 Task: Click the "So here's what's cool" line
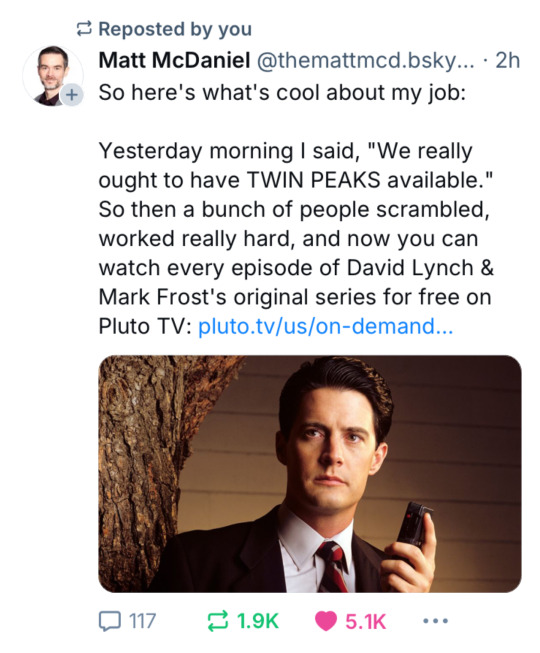pos(282,92)
